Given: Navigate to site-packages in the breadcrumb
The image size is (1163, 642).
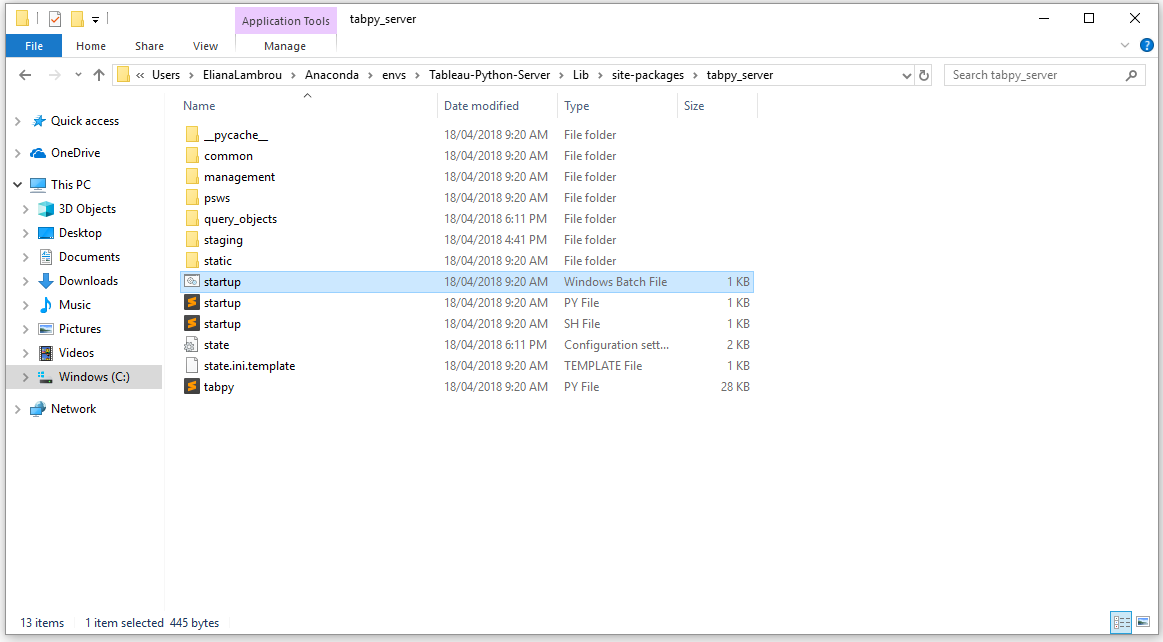Looking at the screenshot, I should coord(648,75).
